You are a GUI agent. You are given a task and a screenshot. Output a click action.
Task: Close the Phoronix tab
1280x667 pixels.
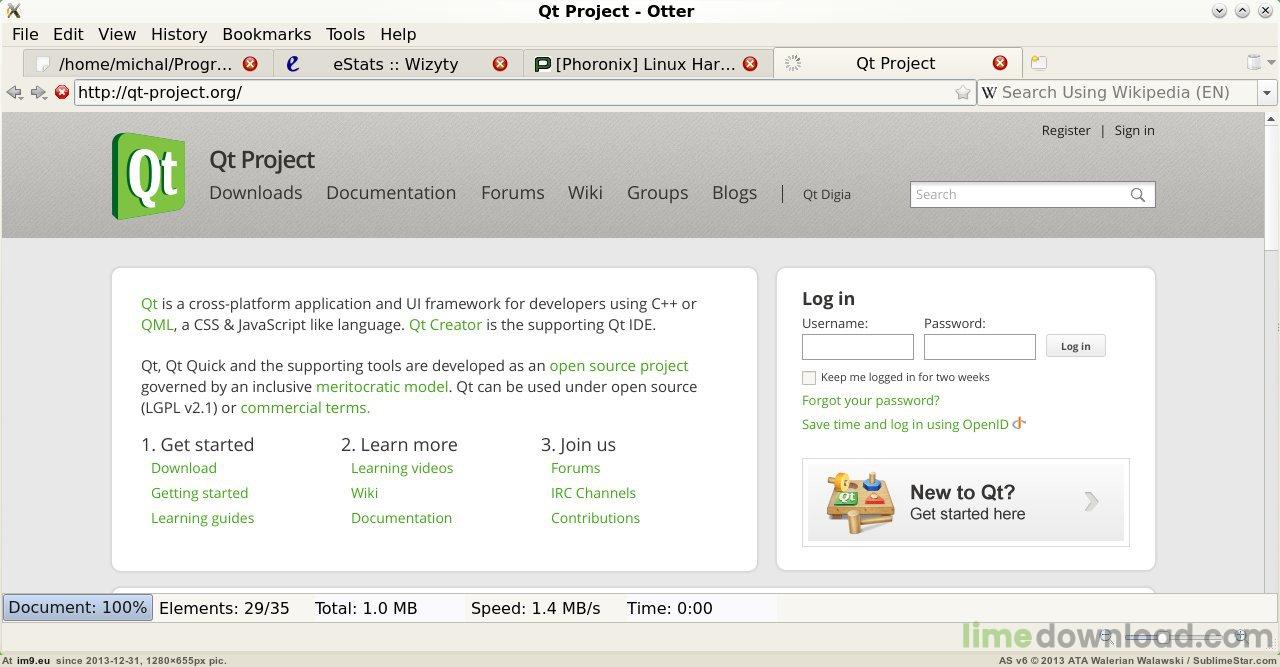coord(750,63)
